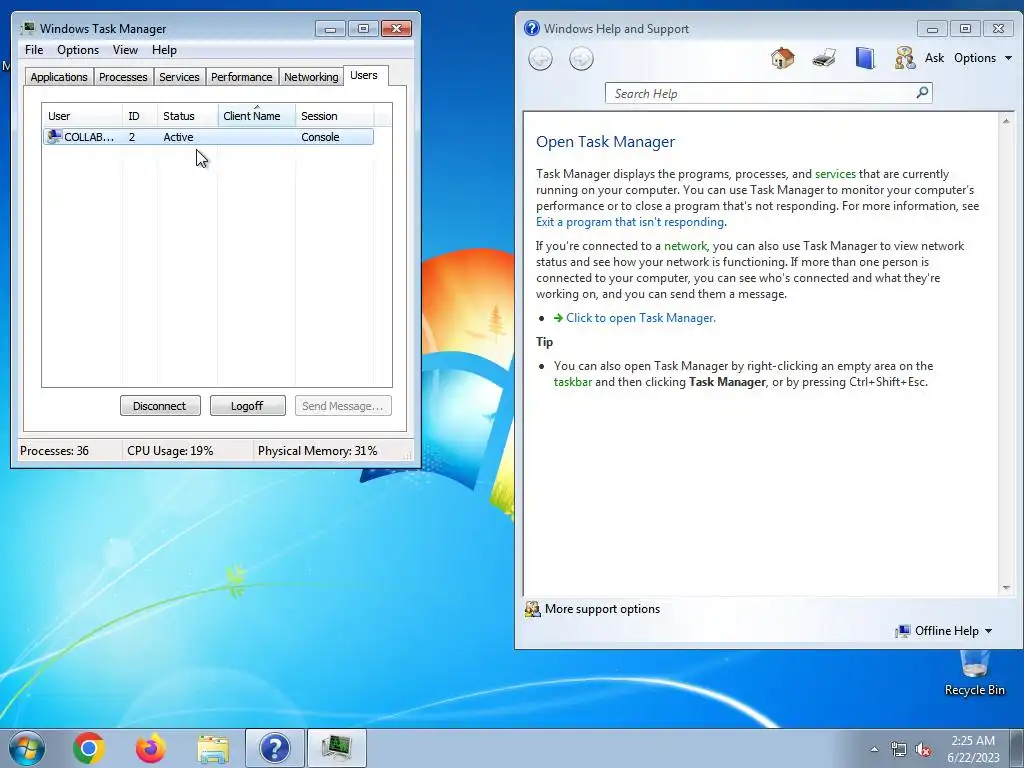Click 'Processes: 36' status entry

[54, 451]
